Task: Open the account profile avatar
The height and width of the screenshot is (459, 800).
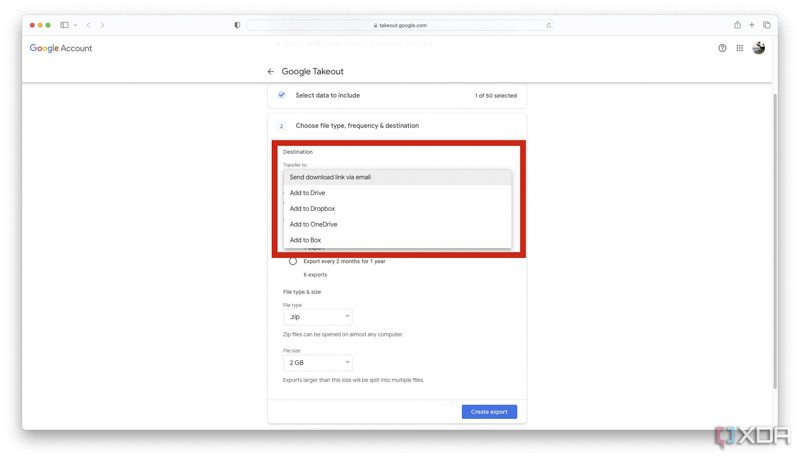Action: tap(759, 48)
